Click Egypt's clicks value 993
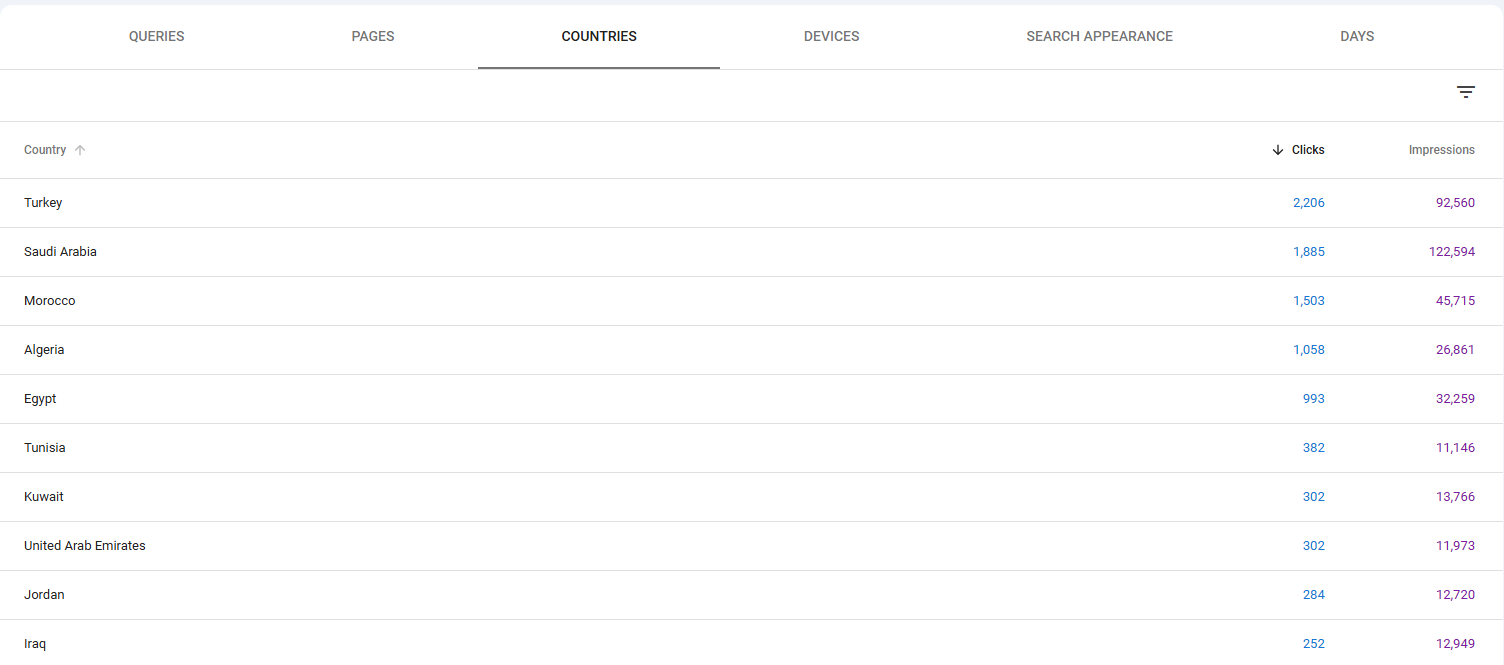Screen dimensions: 1504x665 click(x=1313, y=399)
